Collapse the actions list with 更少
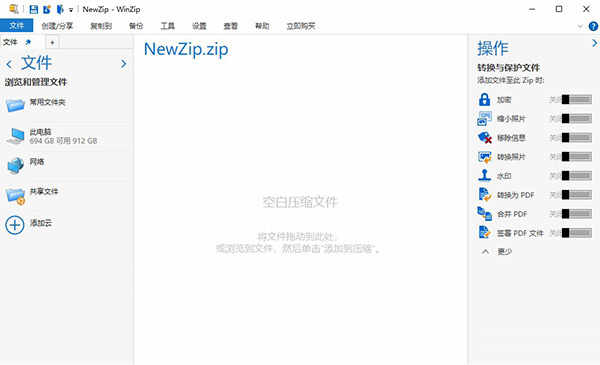This screenshot has height=365, width=600. tap(497, 251)
